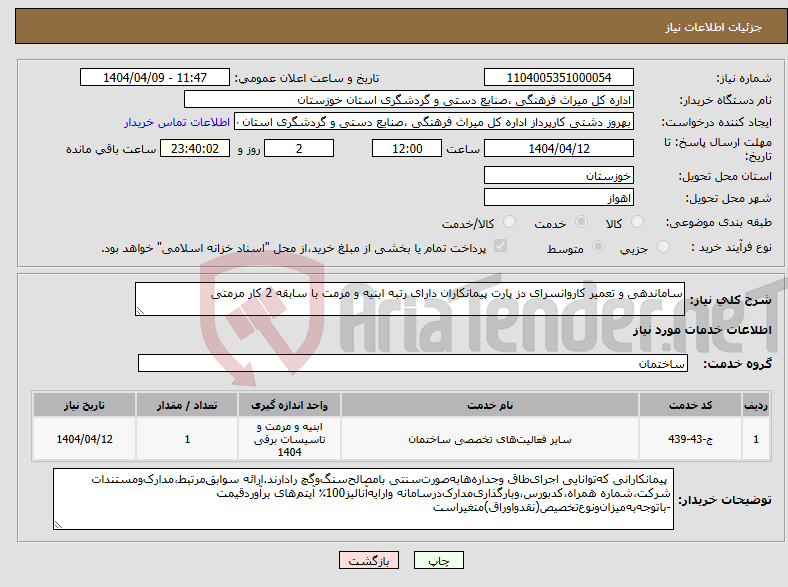The height and width of the screenshot is (587, 788).
Task: Click the deadline date field 1404/04/12
Action: (558, 148)
